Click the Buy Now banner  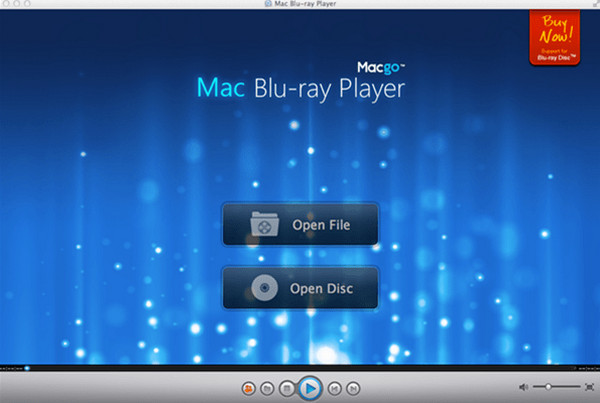click(554, 37)
